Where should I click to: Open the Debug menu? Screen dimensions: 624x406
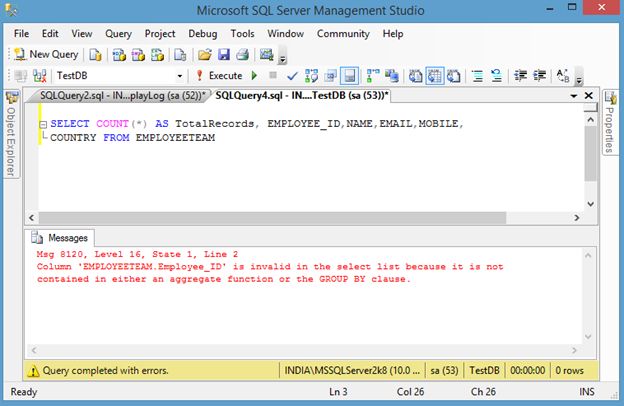pyautogui.click(x=203, y=34)
